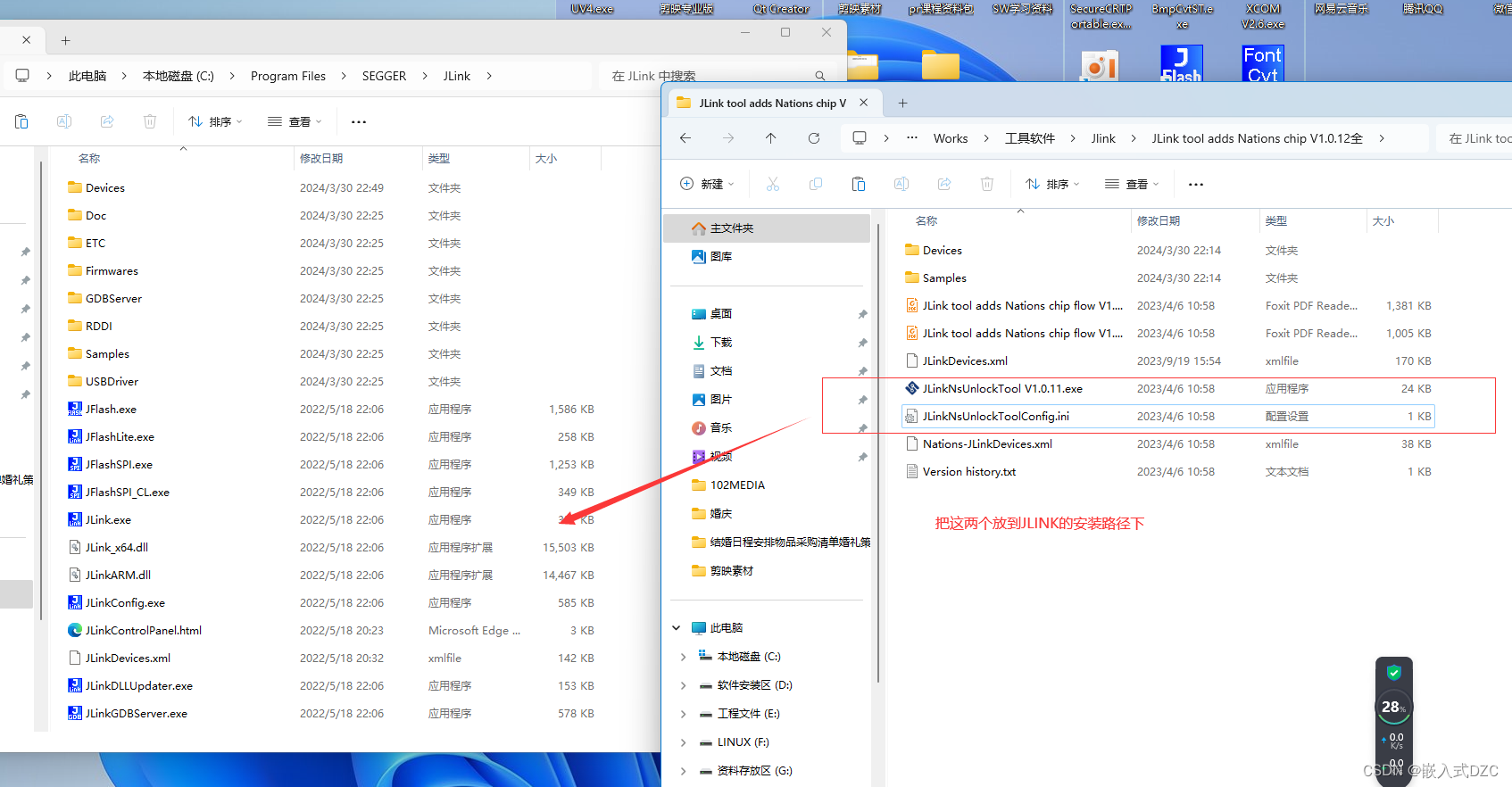Click the JLinkControlPanel.html Edge icon
Image resolution: width=1512 pixels, height=787 pixels.
pos(75,630)
